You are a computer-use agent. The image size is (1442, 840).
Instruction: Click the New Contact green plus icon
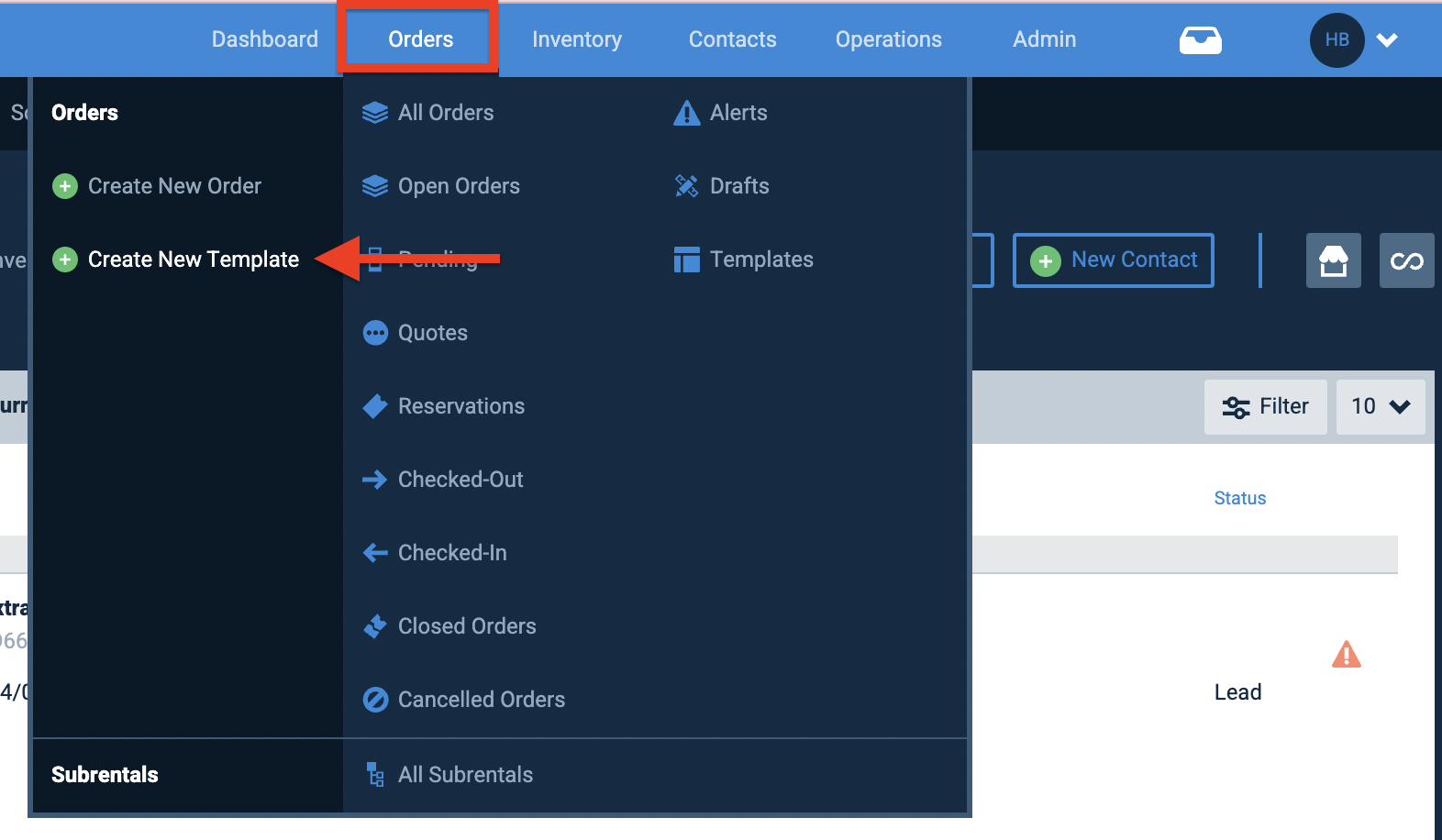pyautogui.click(x=1045, y=261)
